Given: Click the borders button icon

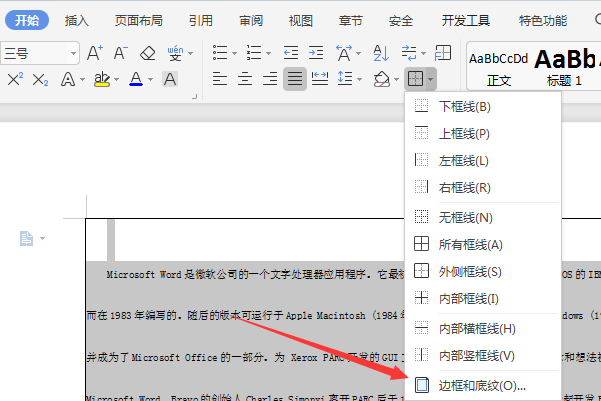Looking at the screenshot, I should (x=415, y=79).
